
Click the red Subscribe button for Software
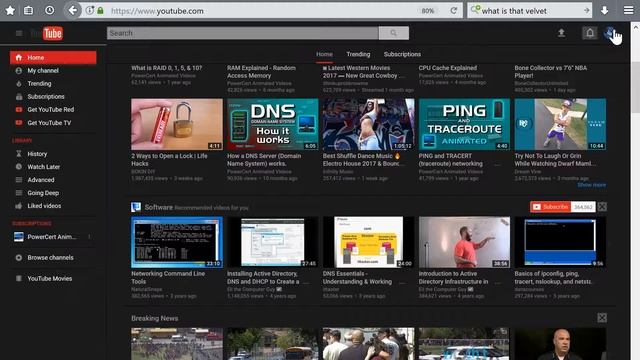pyautogui.click(x=551, y=207)
